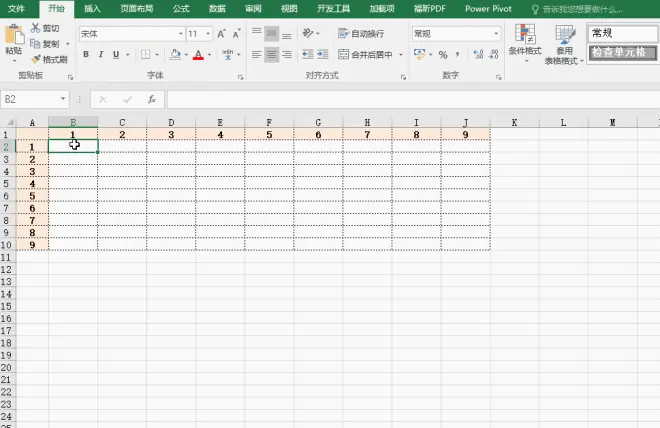
Task: Open font color dropdown arrow
Action: [209, 55]
